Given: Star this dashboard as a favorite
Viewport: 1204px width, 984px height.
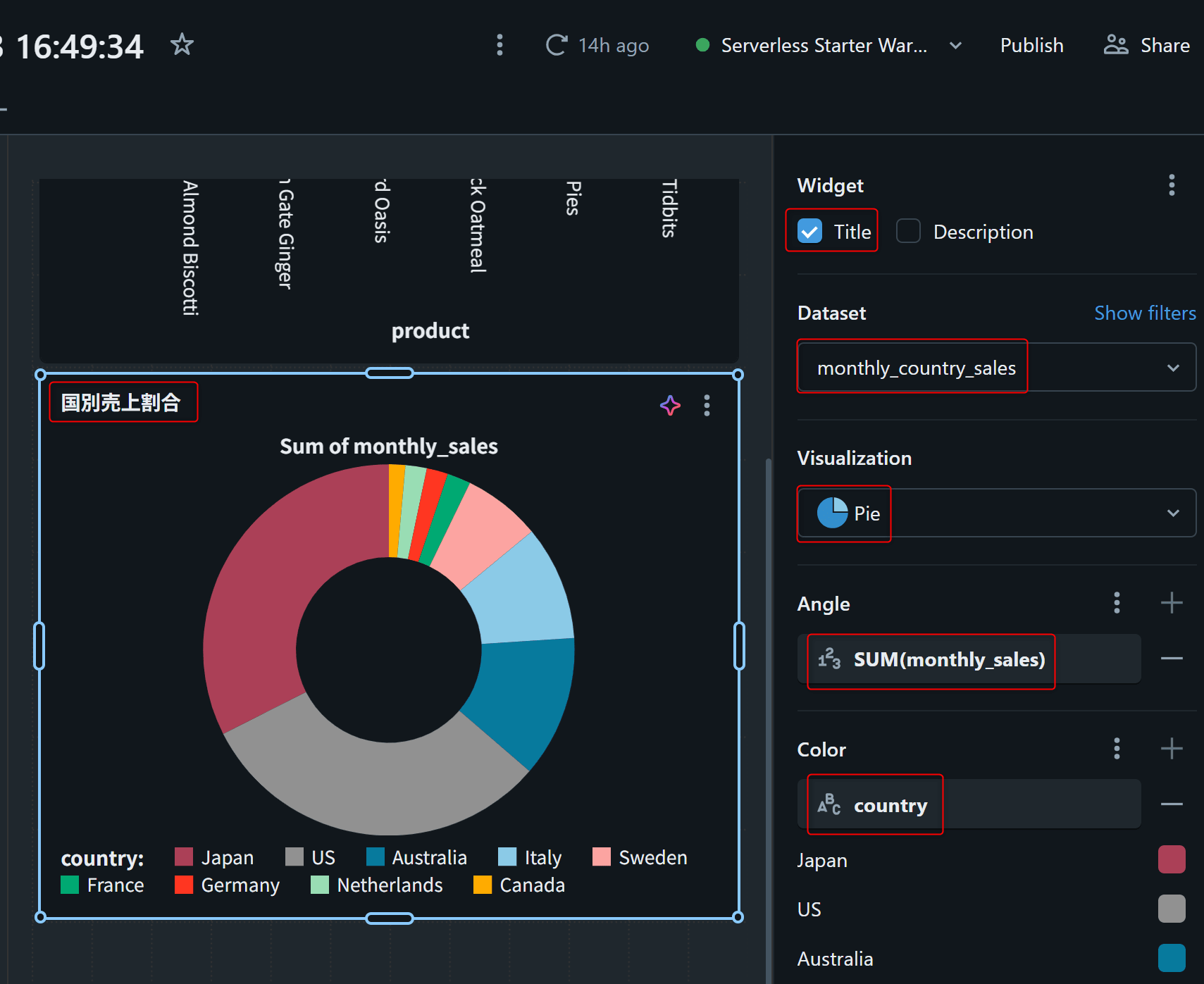Looking at the screenshot, I should pyautogui.click(x=182, y=45).
